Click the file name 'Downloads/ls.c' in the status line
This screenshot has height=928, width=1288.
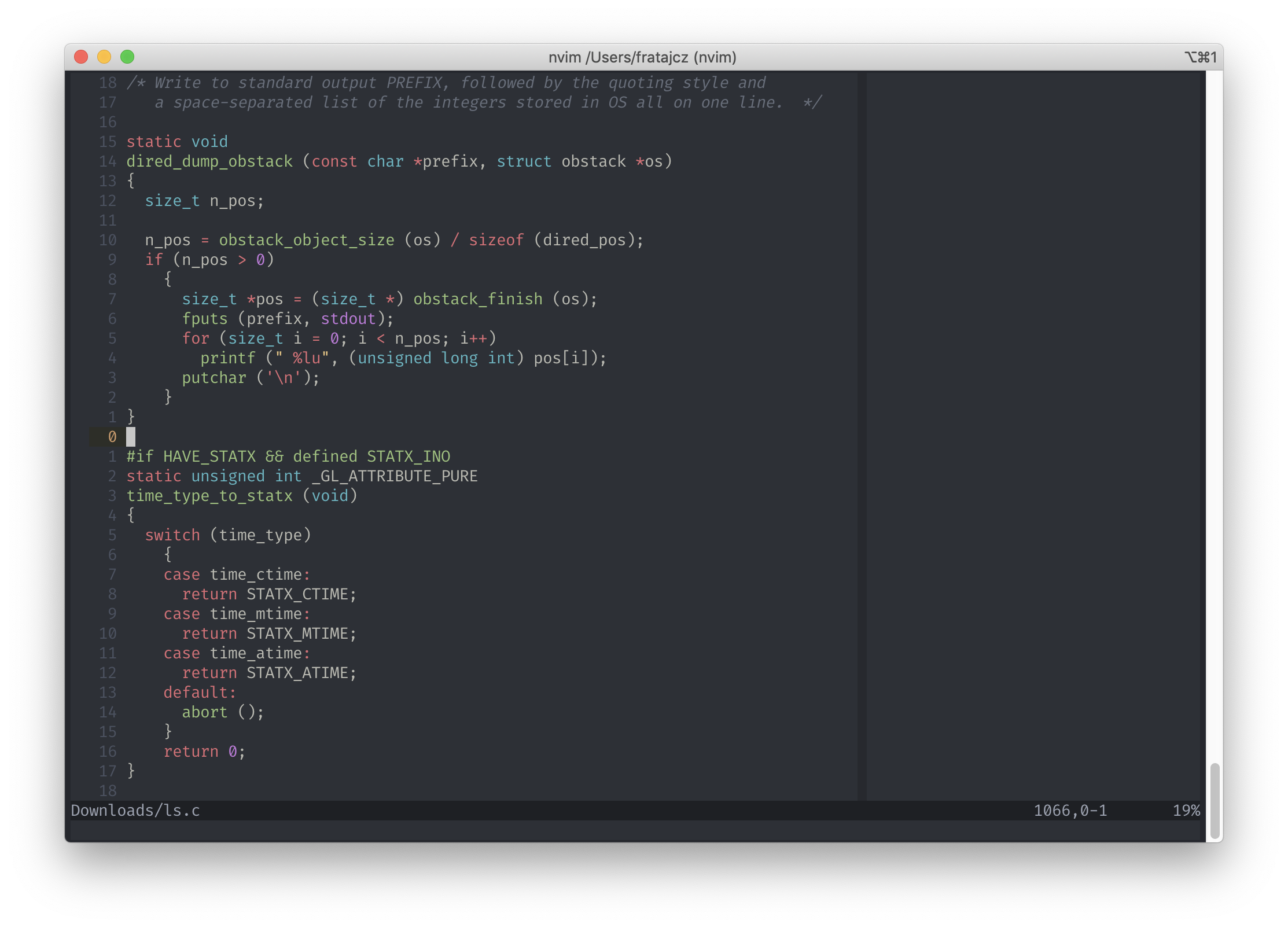tap(135, 811)
